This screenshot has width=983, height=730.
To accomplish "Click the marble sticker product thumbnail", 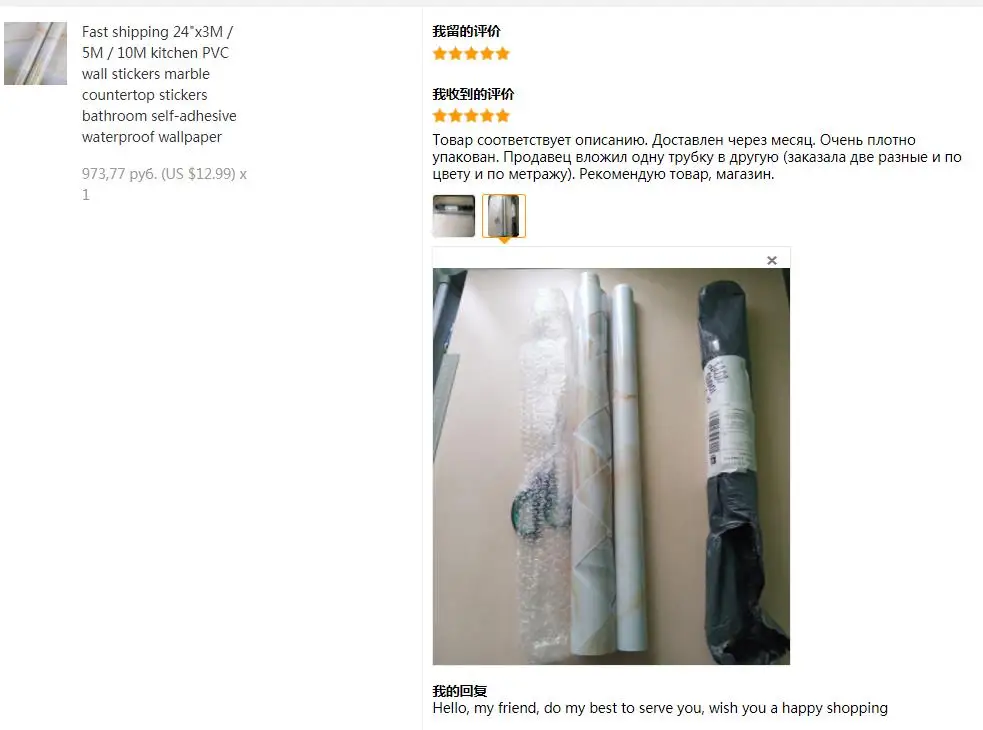I will tap(35, 53).
